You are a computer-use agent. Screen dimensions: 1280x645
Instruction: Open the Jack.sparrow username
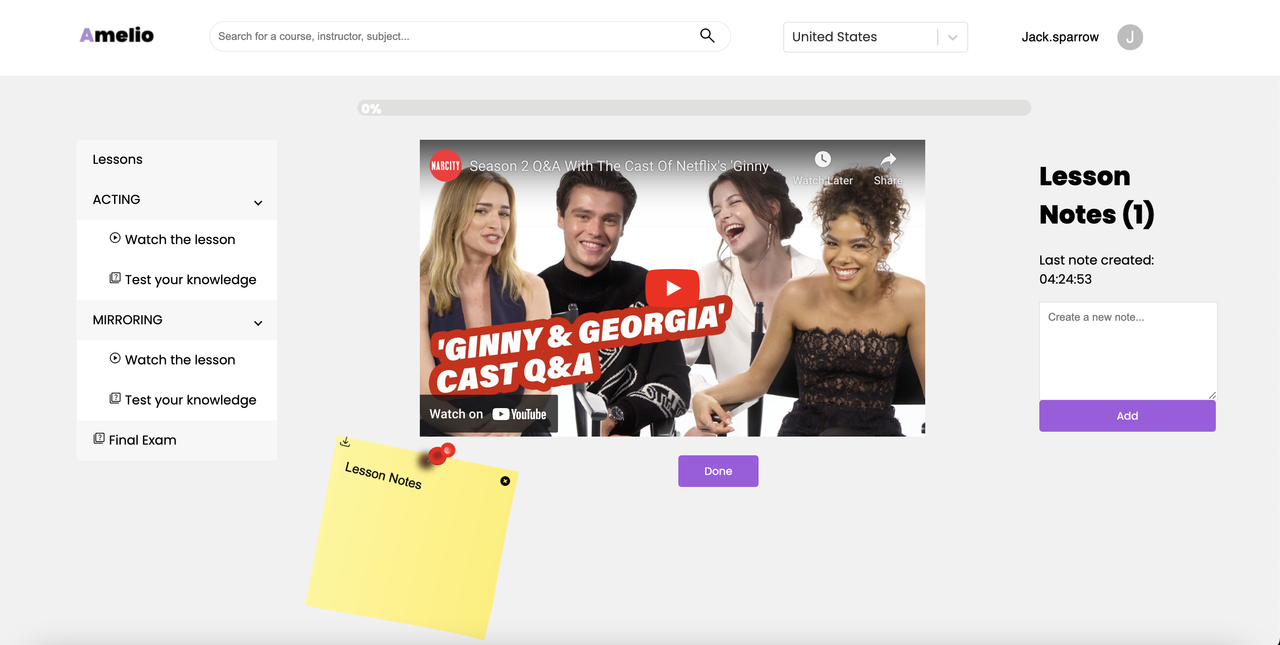click(x=1060, y=37)
